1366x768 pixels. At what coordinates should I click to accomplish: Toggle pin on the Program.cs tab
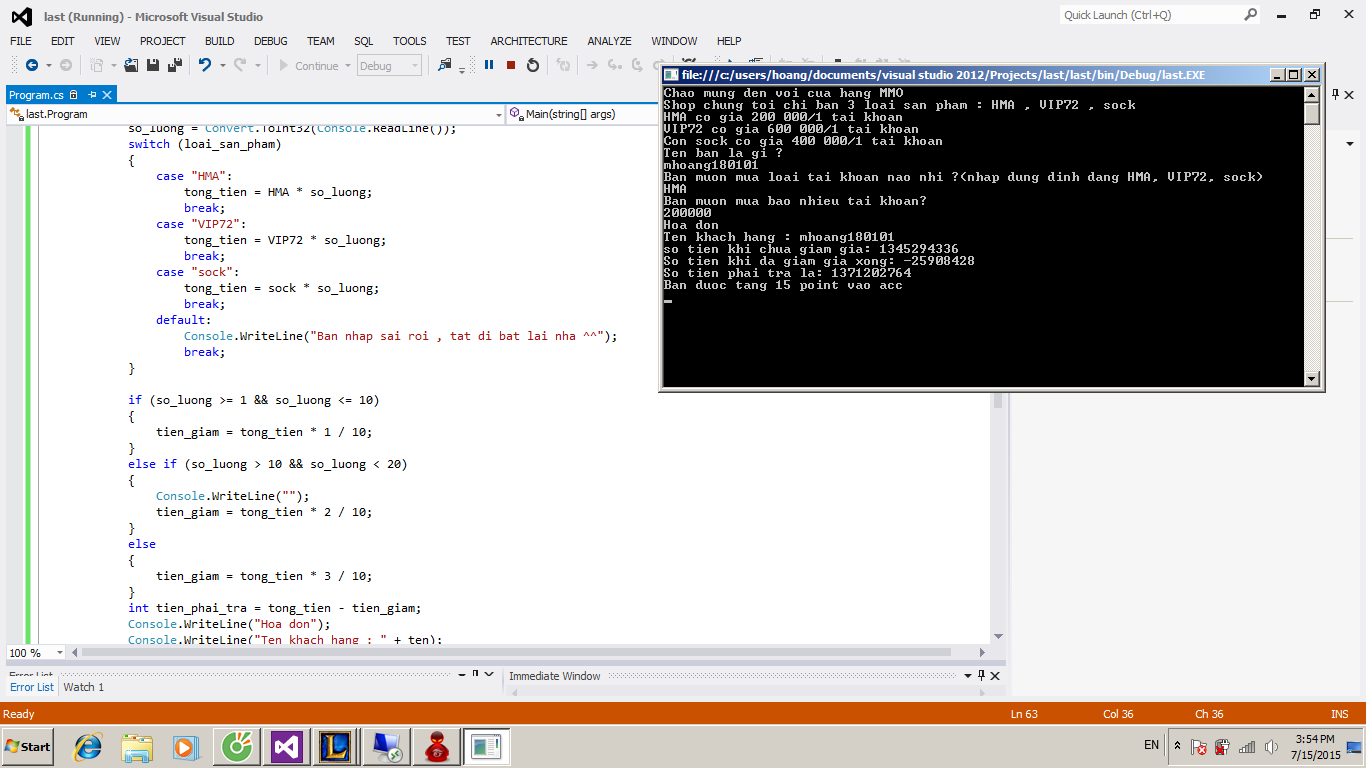click(x=92, y=94)
